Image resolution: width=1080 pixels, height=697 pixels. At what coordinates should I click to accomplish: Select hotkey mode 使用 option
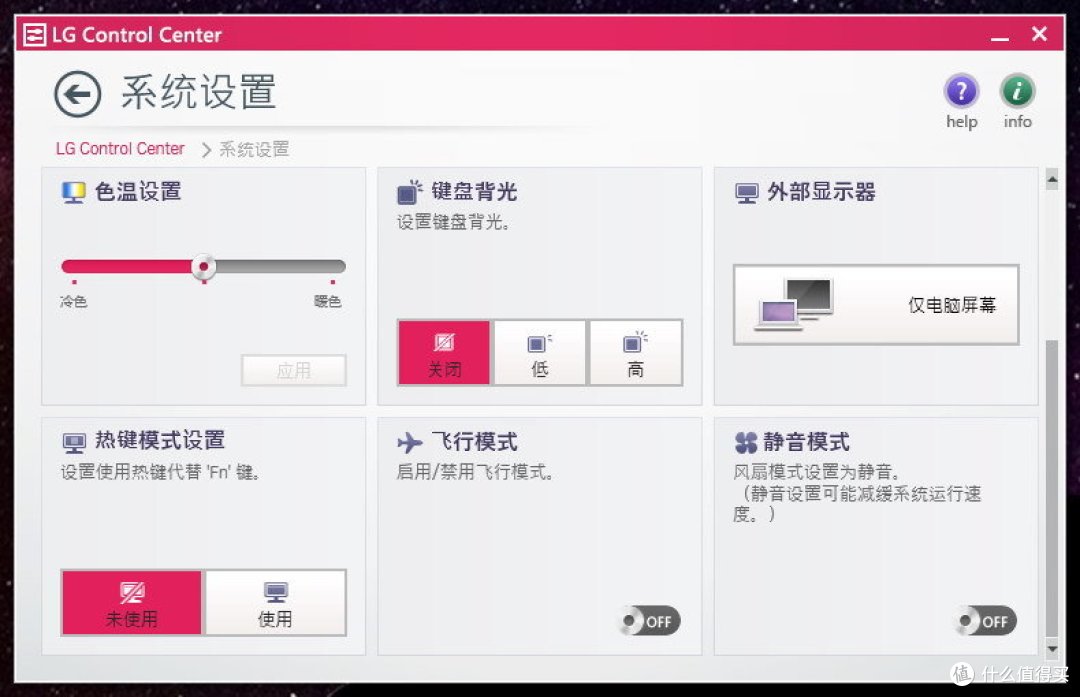tap(276, 603)
